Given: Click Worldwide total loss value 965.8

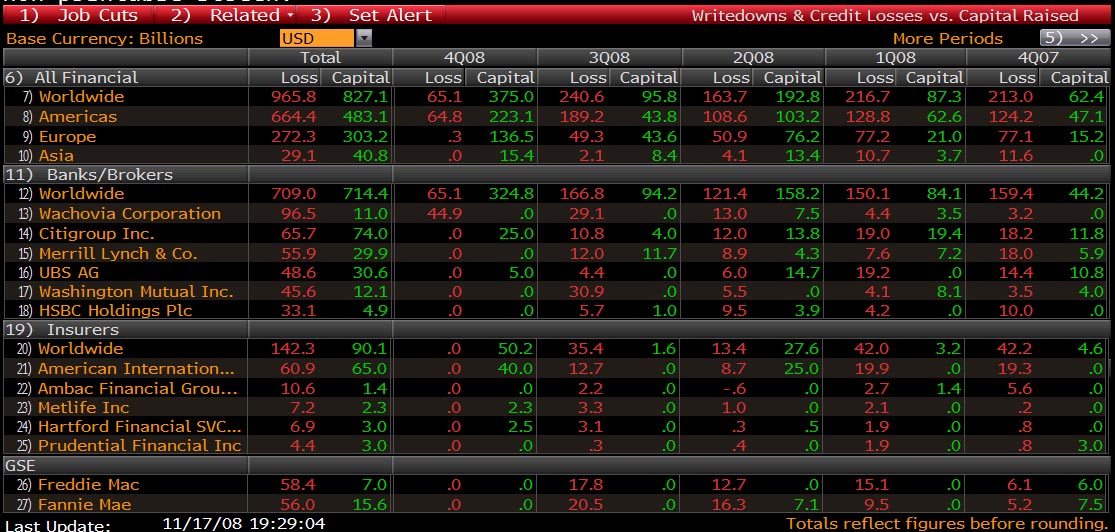Looking at the screenshot, I should point(294,97).
